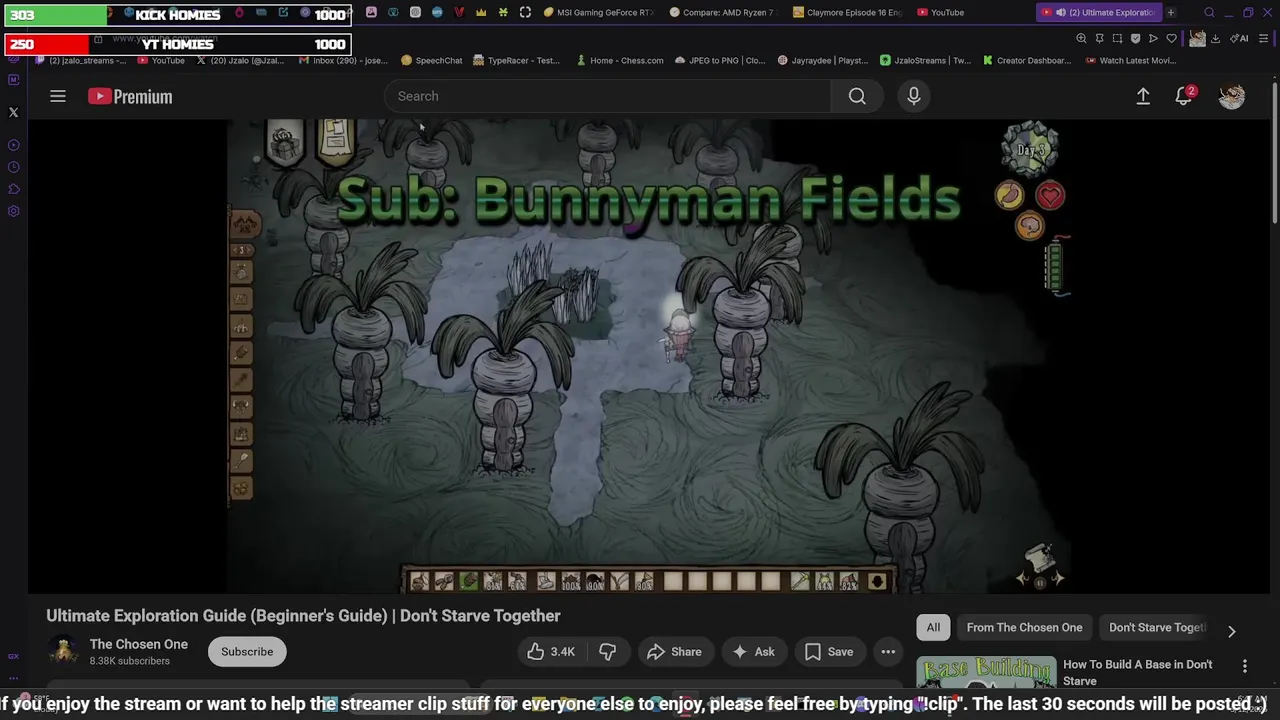Switch to Claymore Episode 16 tab

pyautogui.click(x=847, y=12)
